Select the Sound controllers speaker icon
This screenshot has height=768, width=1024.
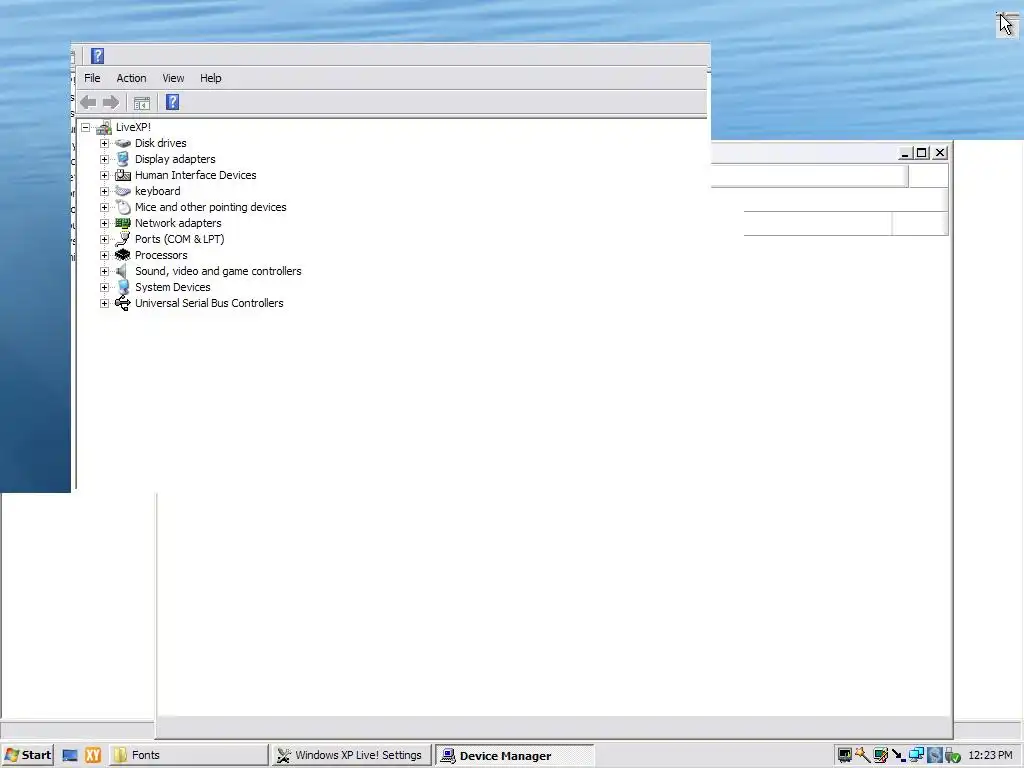coord(122,271)
